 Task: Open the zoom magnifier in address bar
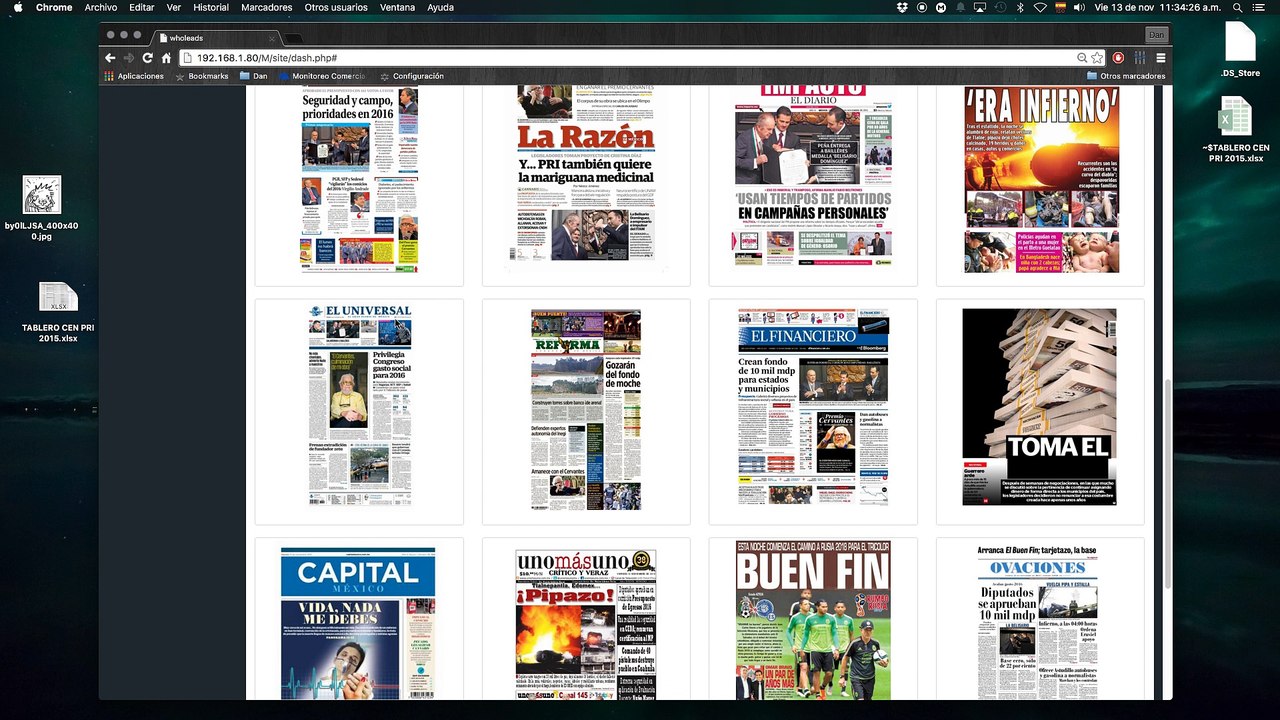[1082, 58]
